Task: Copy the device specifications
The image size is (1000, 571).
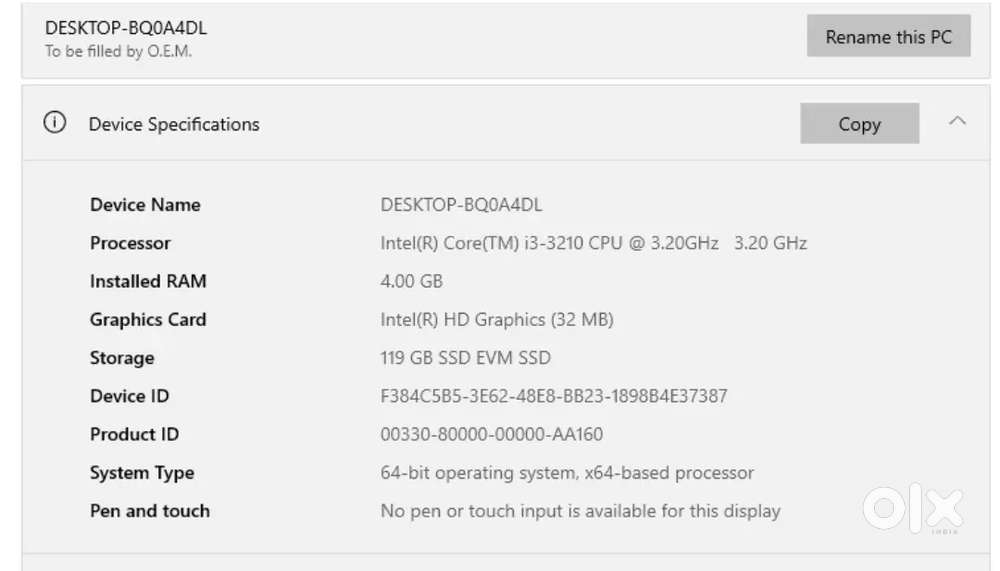Action: (x=859, y=124)
